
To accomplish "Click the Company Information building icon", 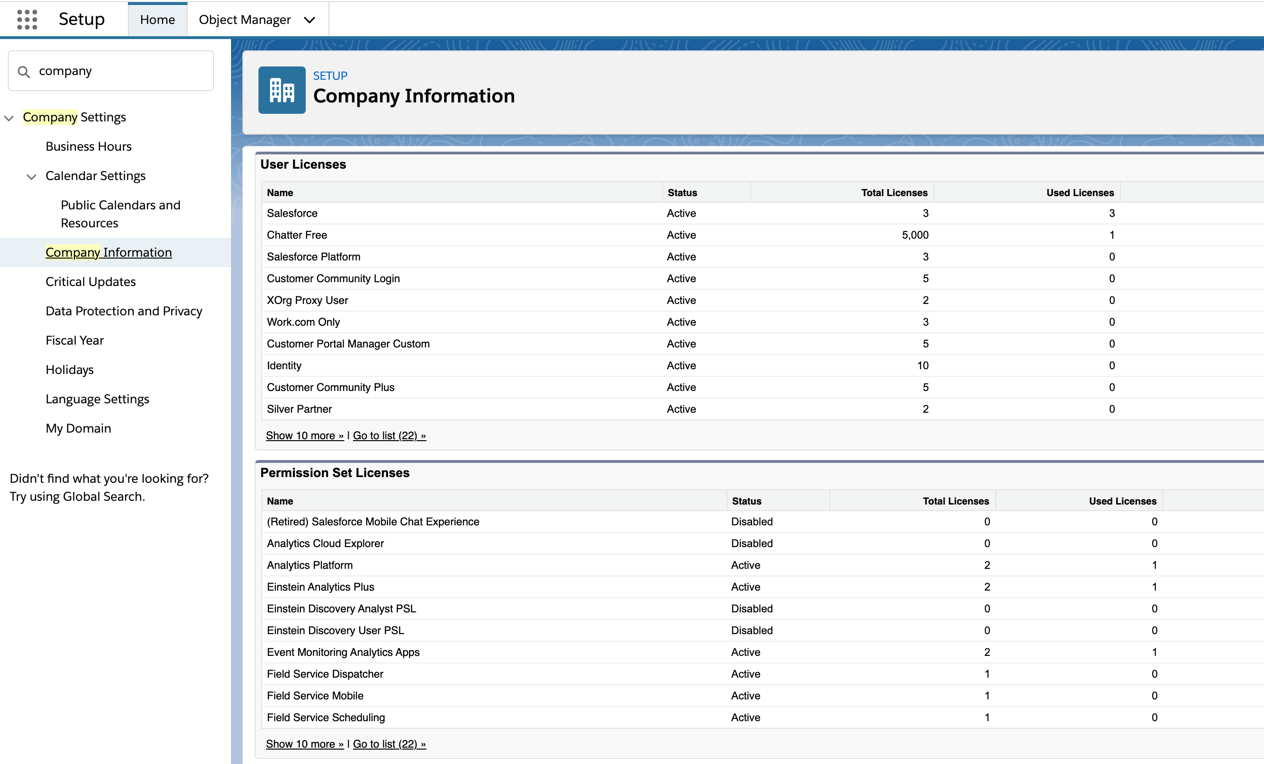I will click(282, 90).
